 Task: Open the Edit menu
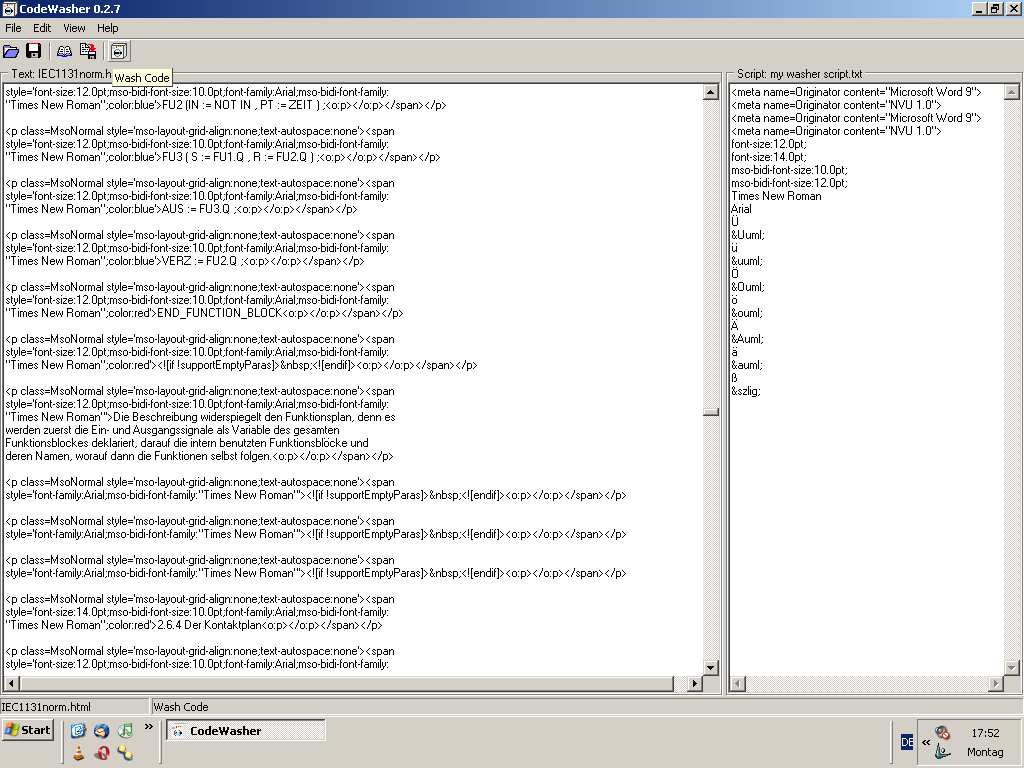(42, 28)
